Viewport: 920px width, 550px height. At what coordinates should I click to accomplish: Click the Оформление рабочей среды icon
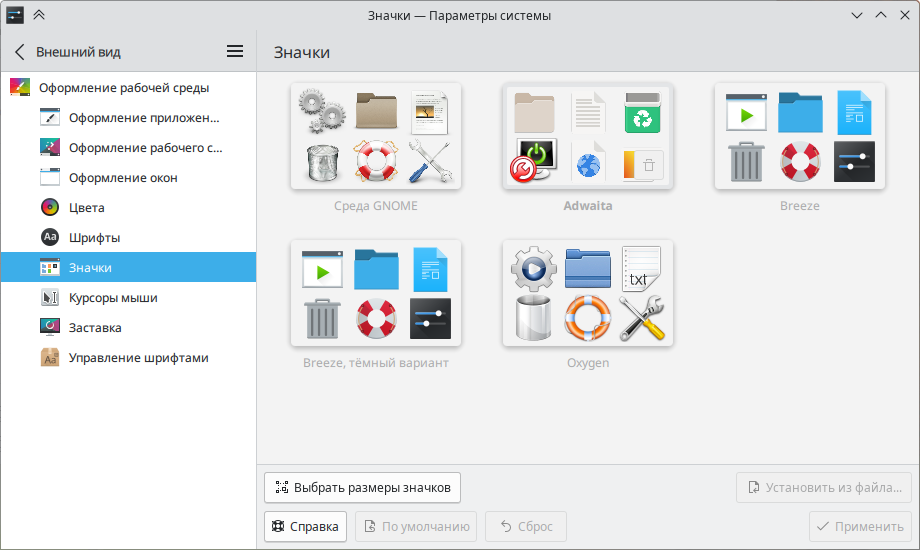coord(20,87)
